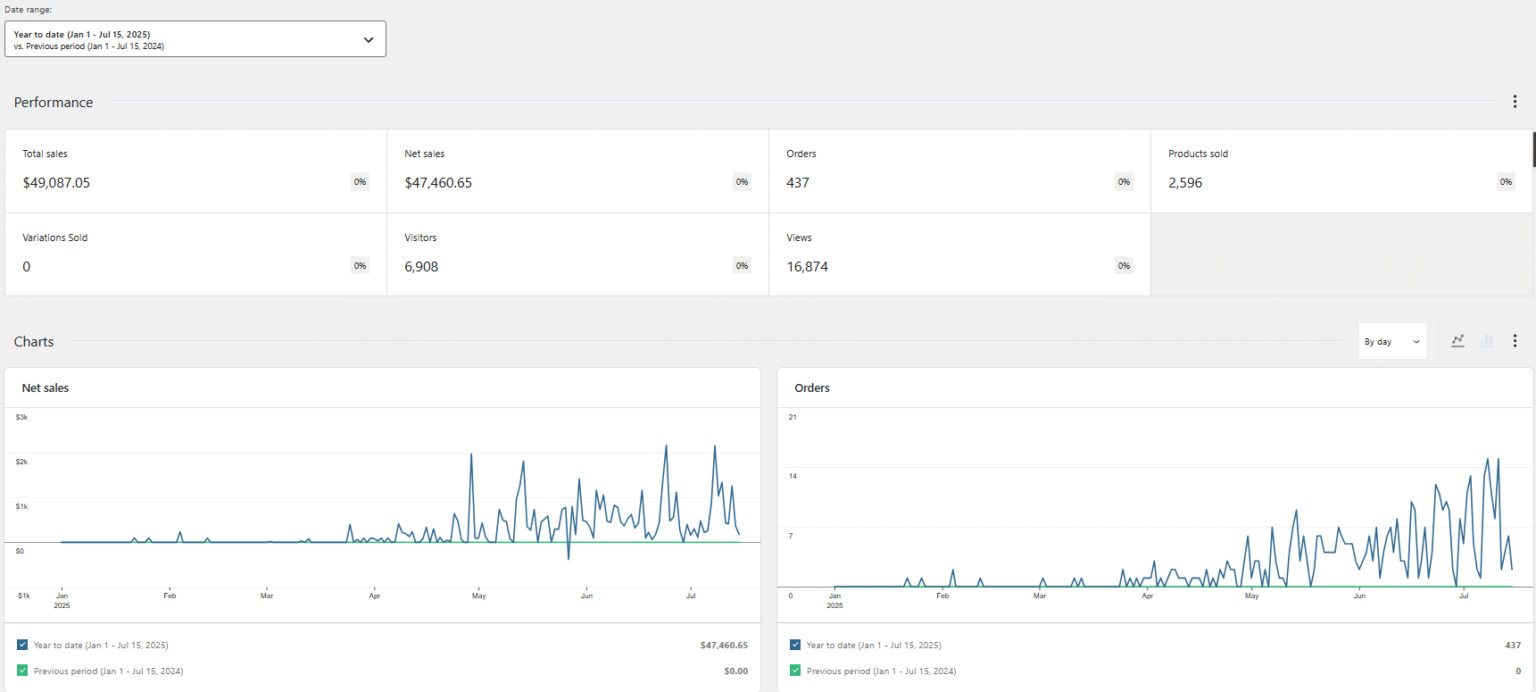
Task: Open the Charts section ellipsis menu
Action: (x=1515, y=341)
